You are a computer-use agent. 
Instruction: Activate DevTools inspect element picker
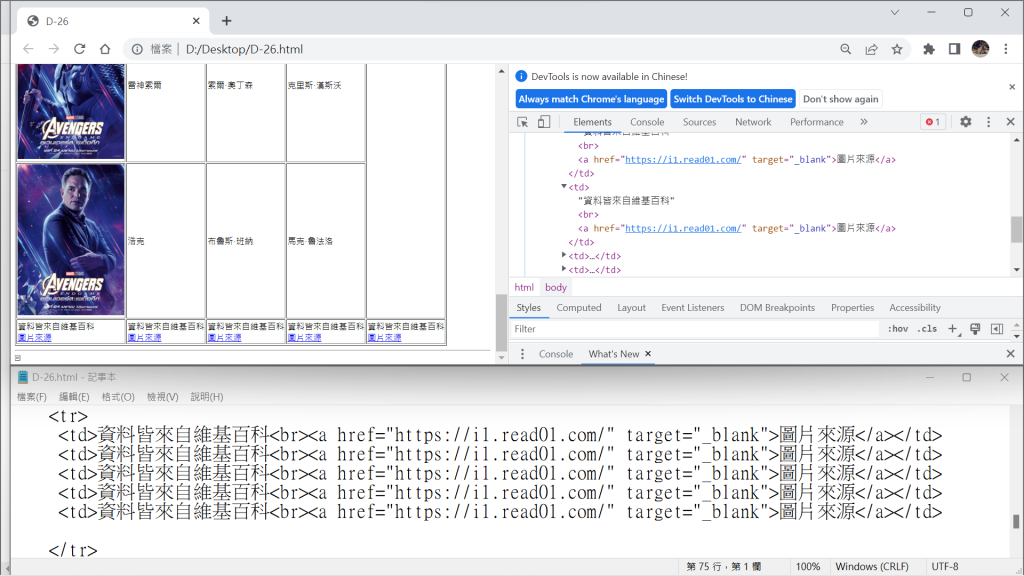click(522, 122)
